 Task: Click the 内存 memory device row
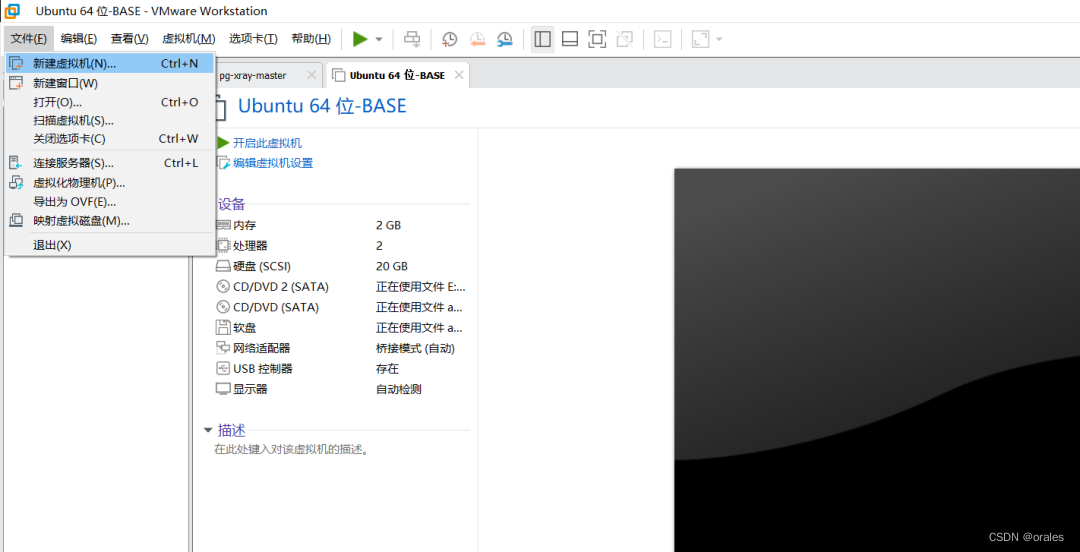pos(342,225)
